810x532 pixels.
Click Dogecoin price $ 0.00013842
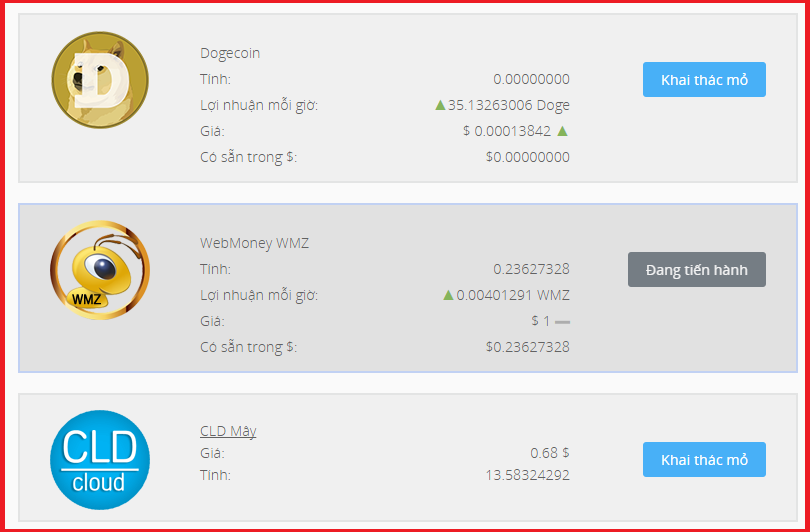point(507,131)
